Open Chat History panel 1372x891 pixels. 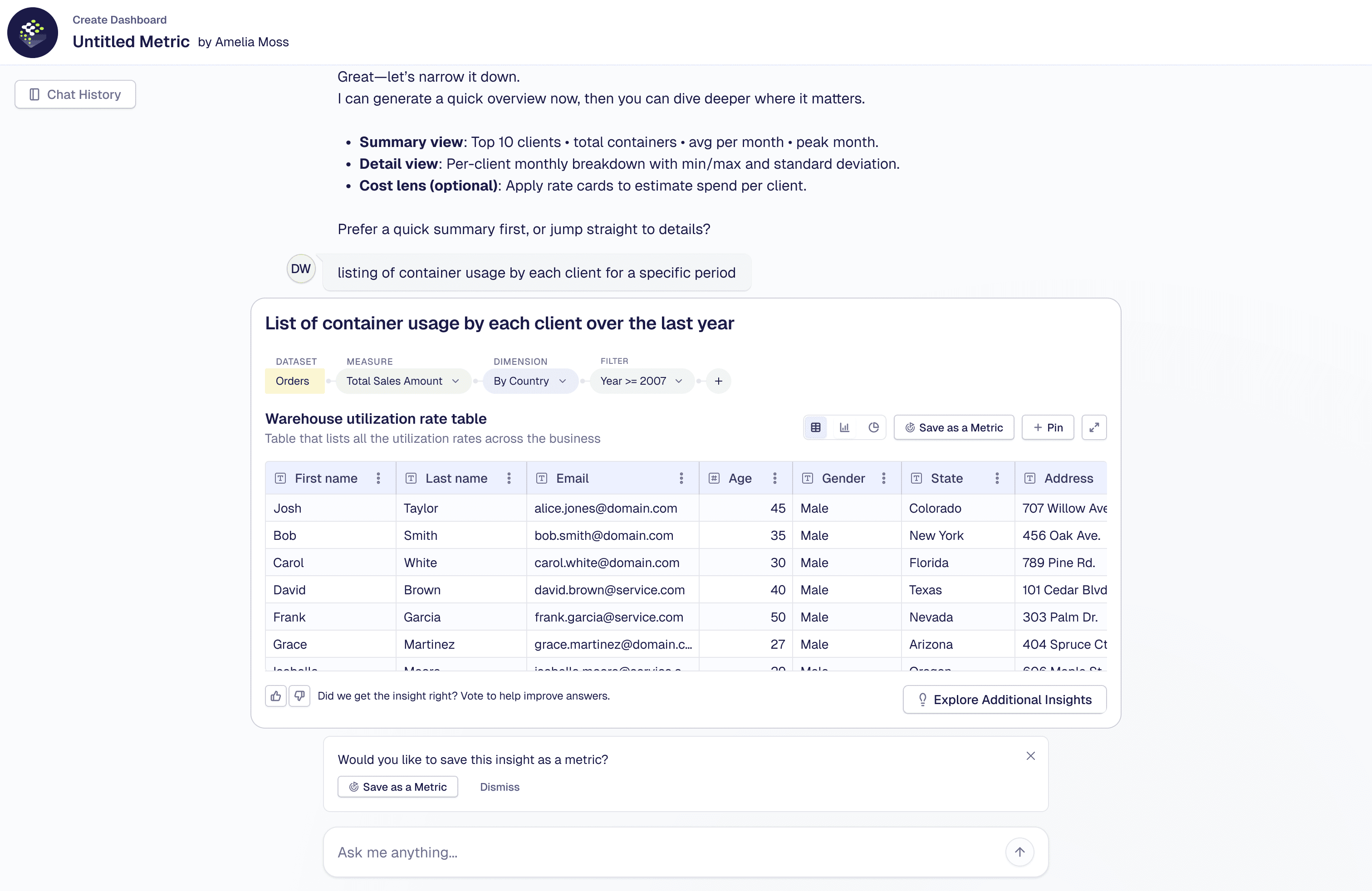(75, 94)
